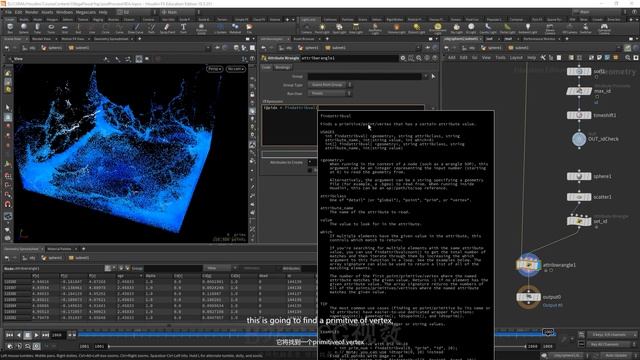
Task: Add an Area Light from shelf
Action: click(x=356, y=28)
